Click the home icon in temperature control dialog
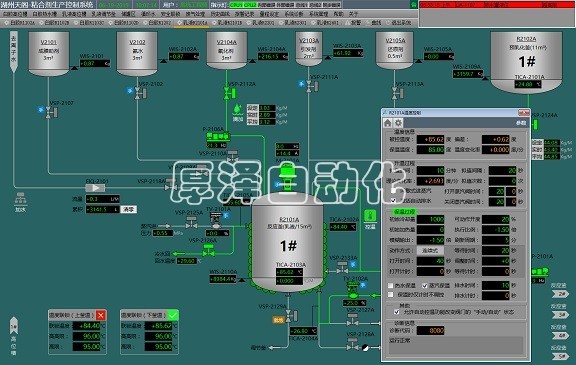The width and height of the screenshot is (576, 365). [x=388, y=123]
